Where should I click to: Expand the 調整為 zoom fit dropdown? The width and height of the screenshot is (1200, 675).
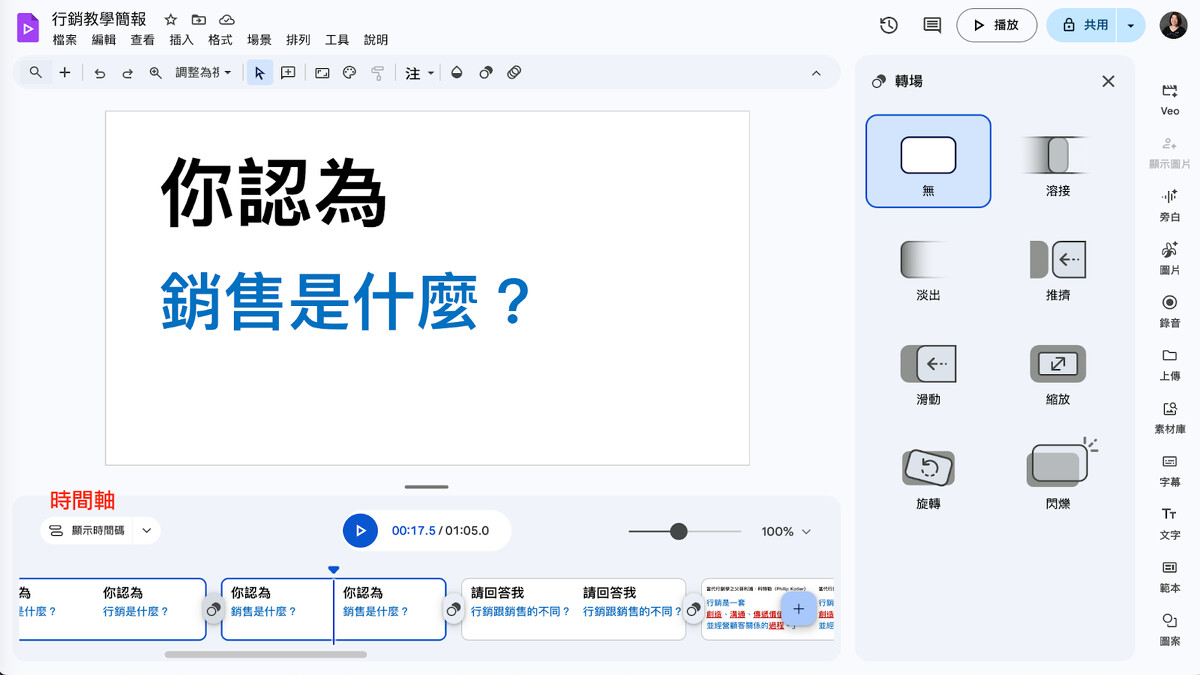[203, 73]
